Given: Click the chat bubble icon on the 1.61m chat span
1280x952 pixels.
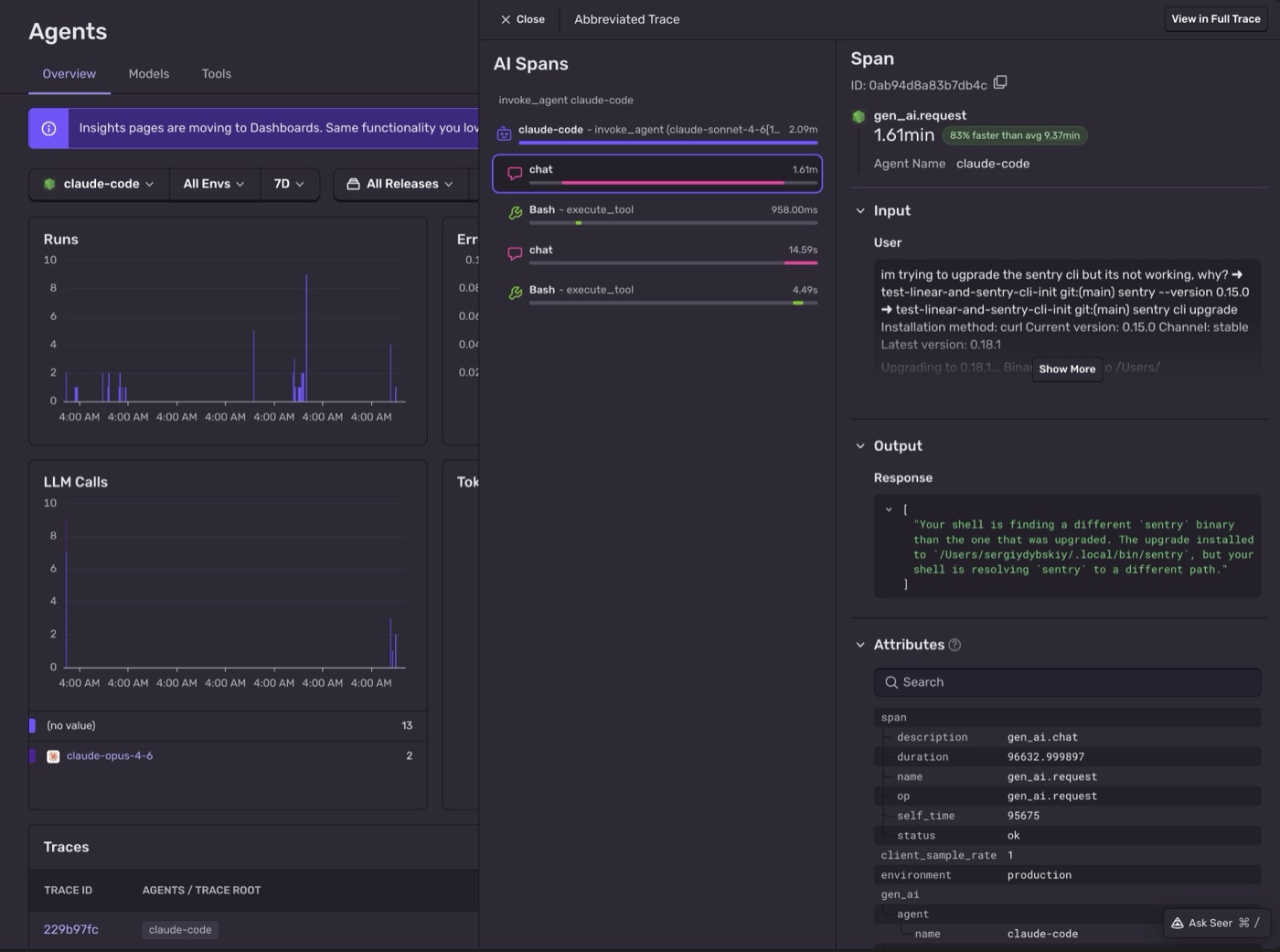Looking at the screenshot, I should coord(514,173).
